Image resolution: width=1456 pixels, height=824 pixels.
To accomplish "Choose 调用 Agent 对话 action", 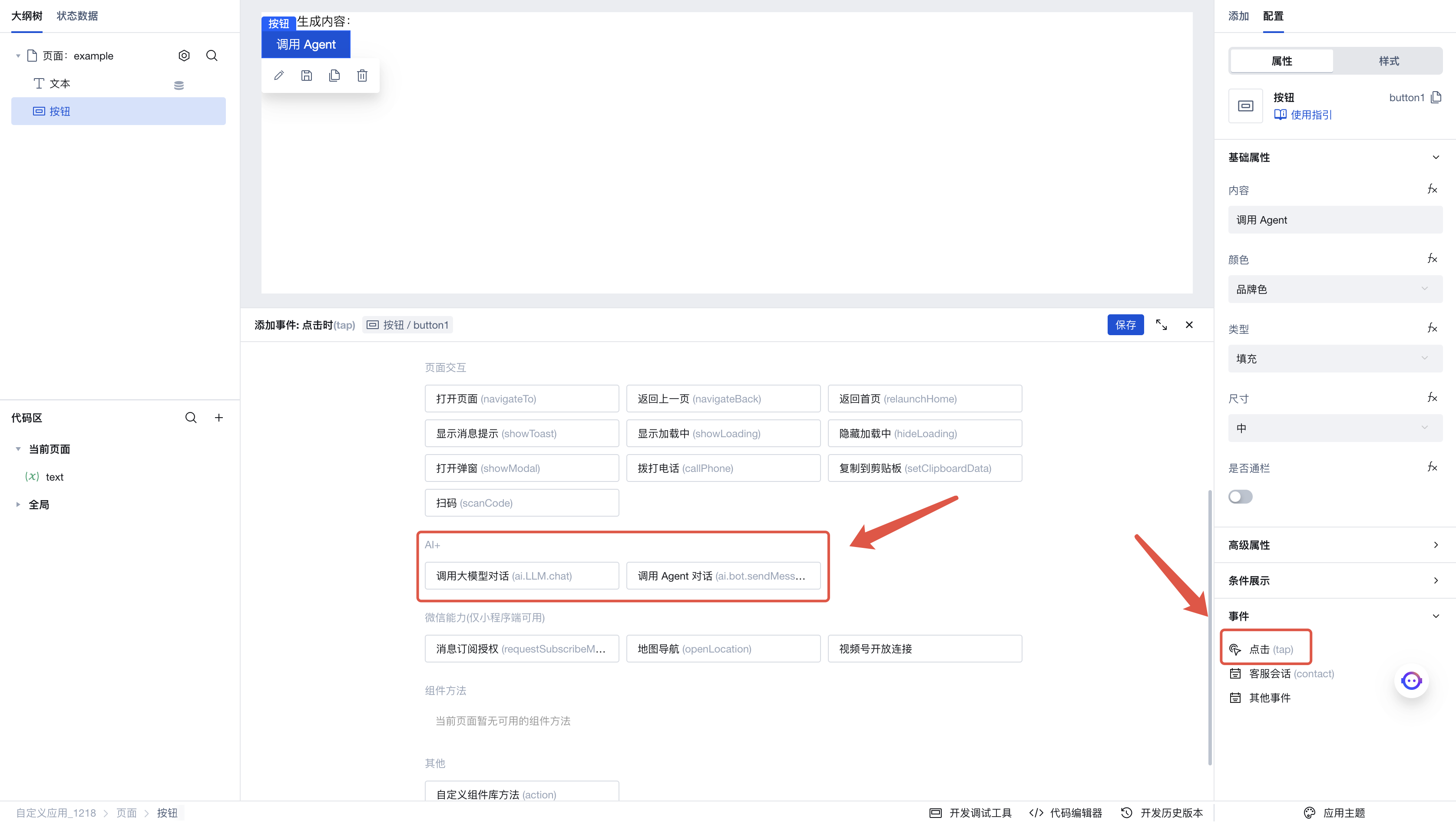I will coord(723,576).
